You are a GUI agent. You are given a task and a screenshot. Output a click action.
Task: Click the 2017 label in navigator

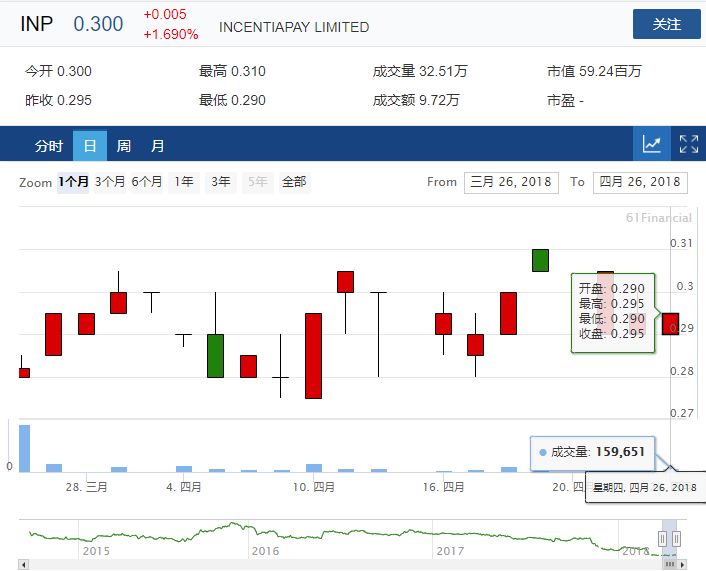coord(450,551)
